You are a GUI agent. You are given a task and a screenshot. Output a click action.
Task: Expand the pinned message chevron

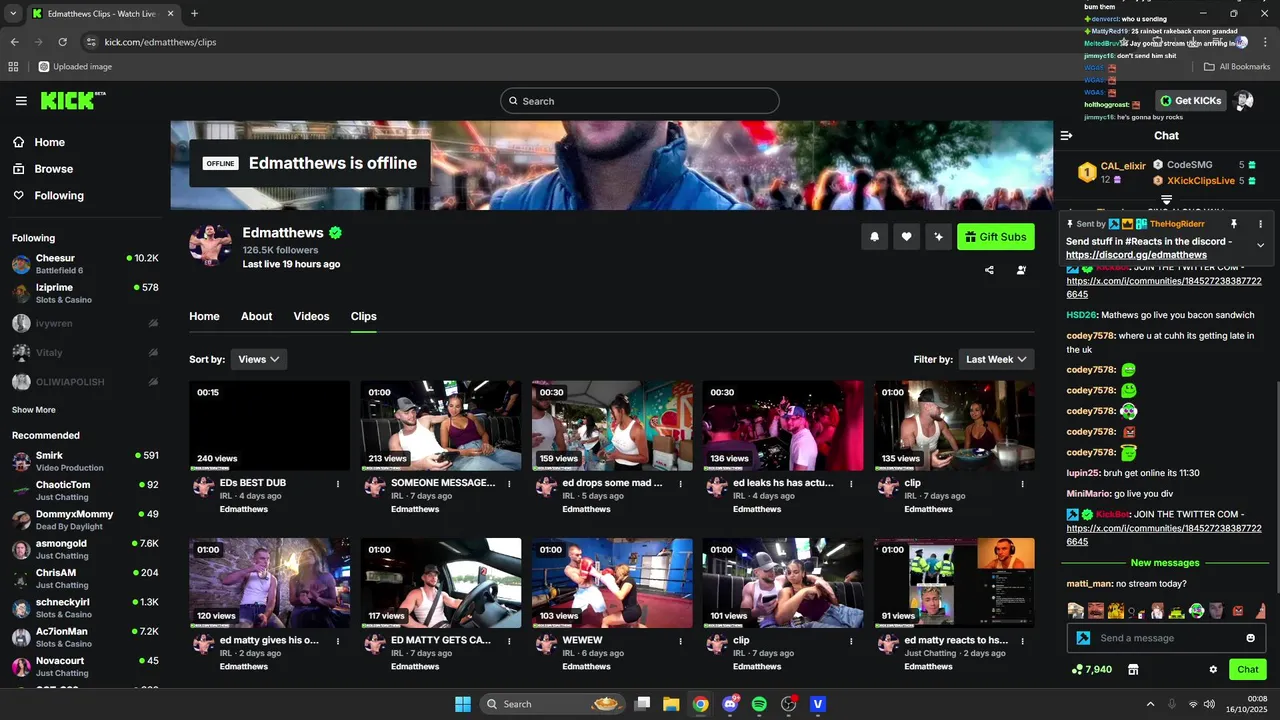tap(1260, 245)
